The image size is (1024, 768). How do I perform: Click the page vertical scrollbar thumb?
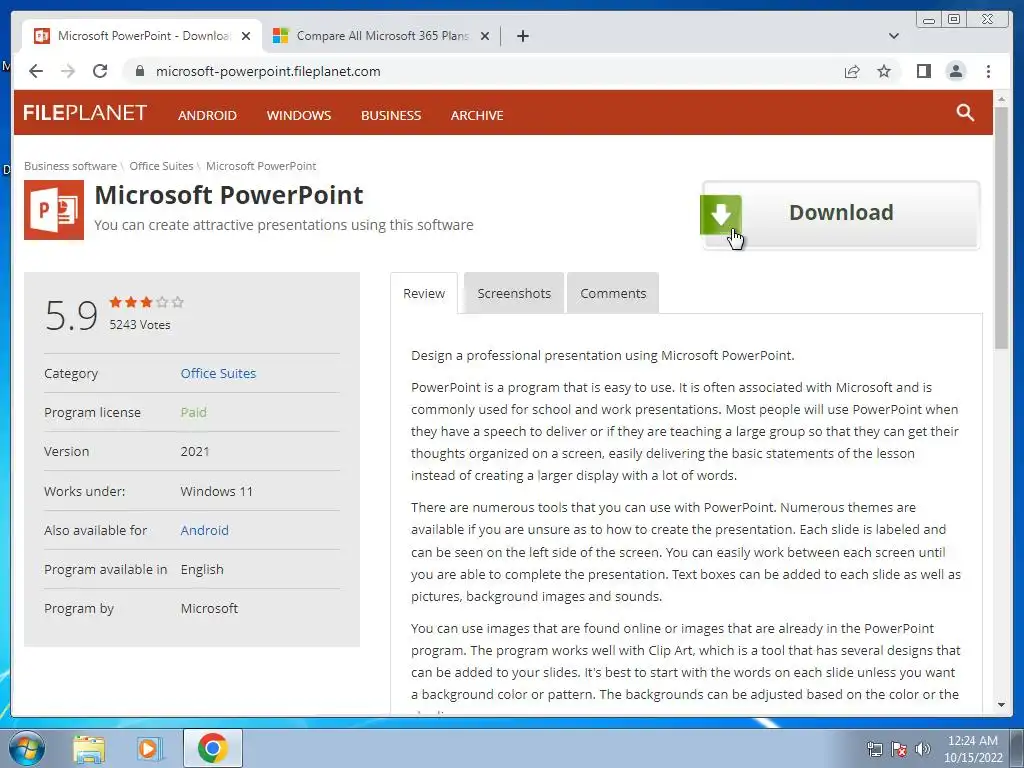[x=1001, y=229]
